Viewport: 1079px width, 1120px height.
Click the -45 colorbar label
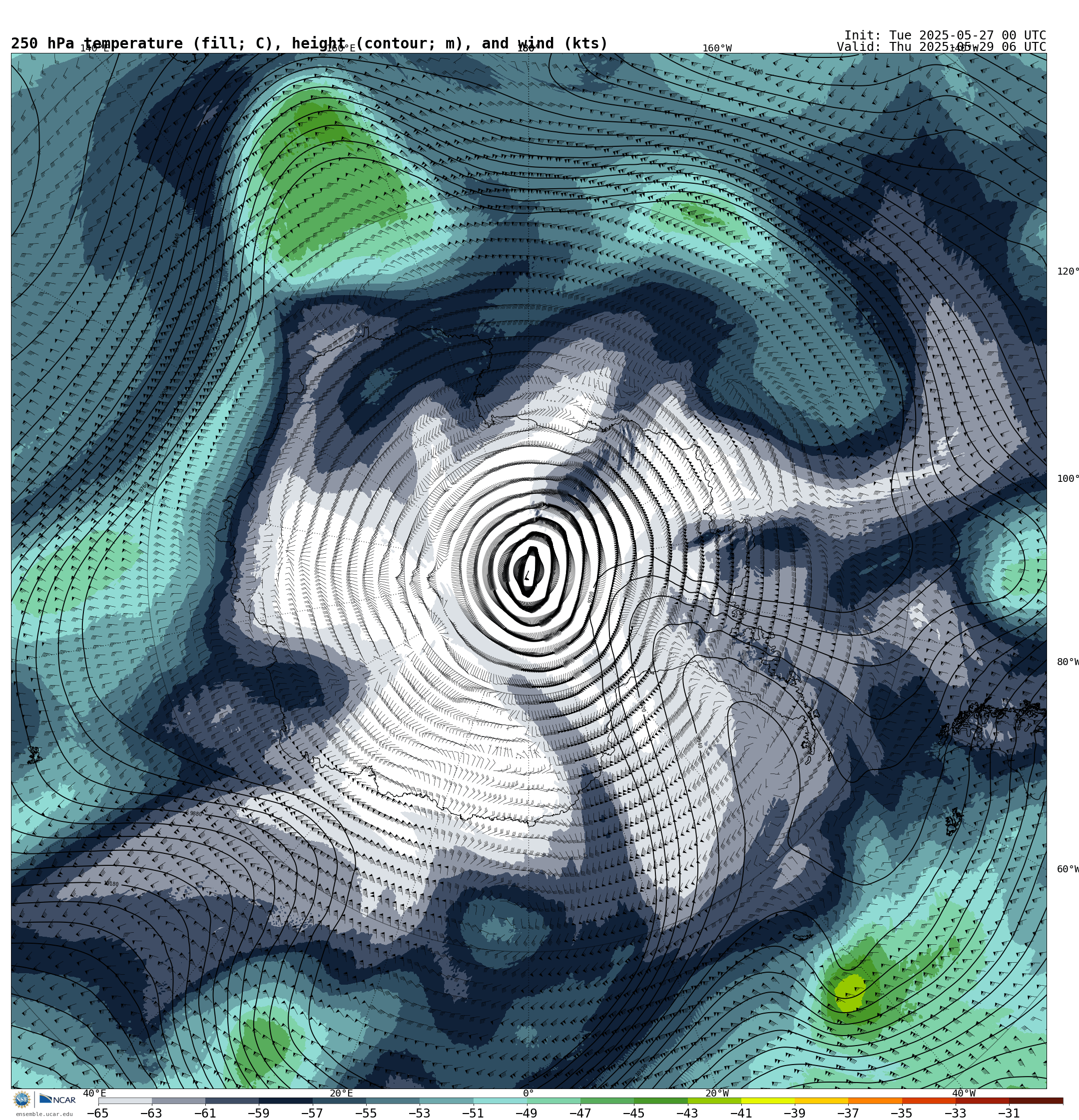tap(633, 1113)
